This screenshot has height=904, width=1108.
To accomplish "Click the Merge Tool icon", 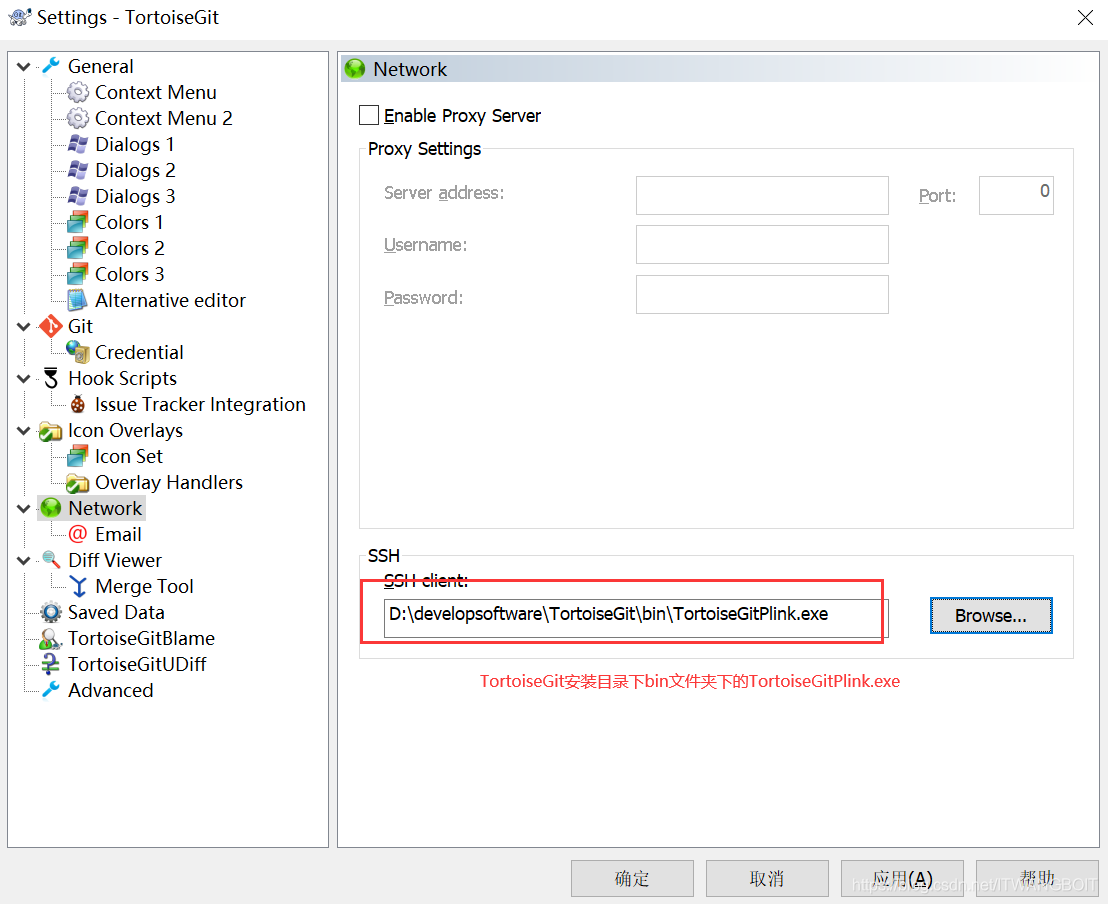I will [78, 586].
